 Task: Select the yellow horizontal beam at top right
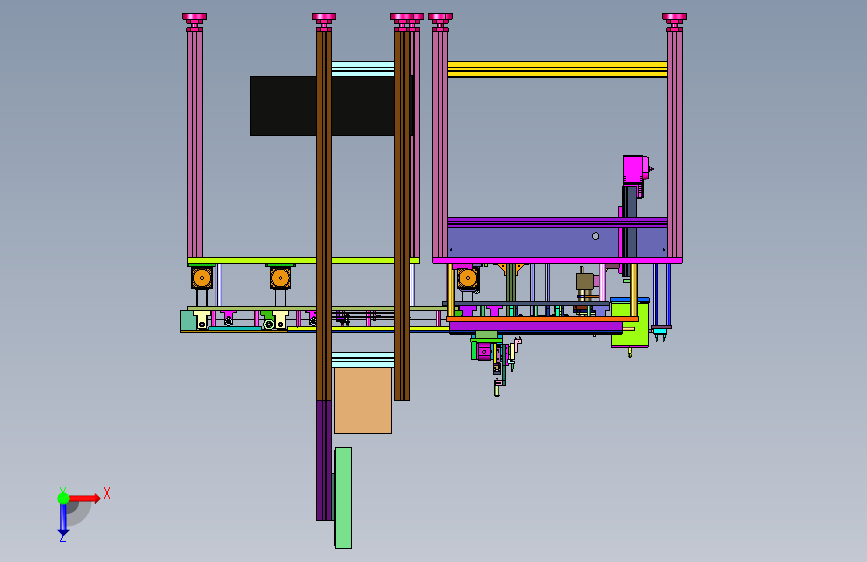click(557, 69)
